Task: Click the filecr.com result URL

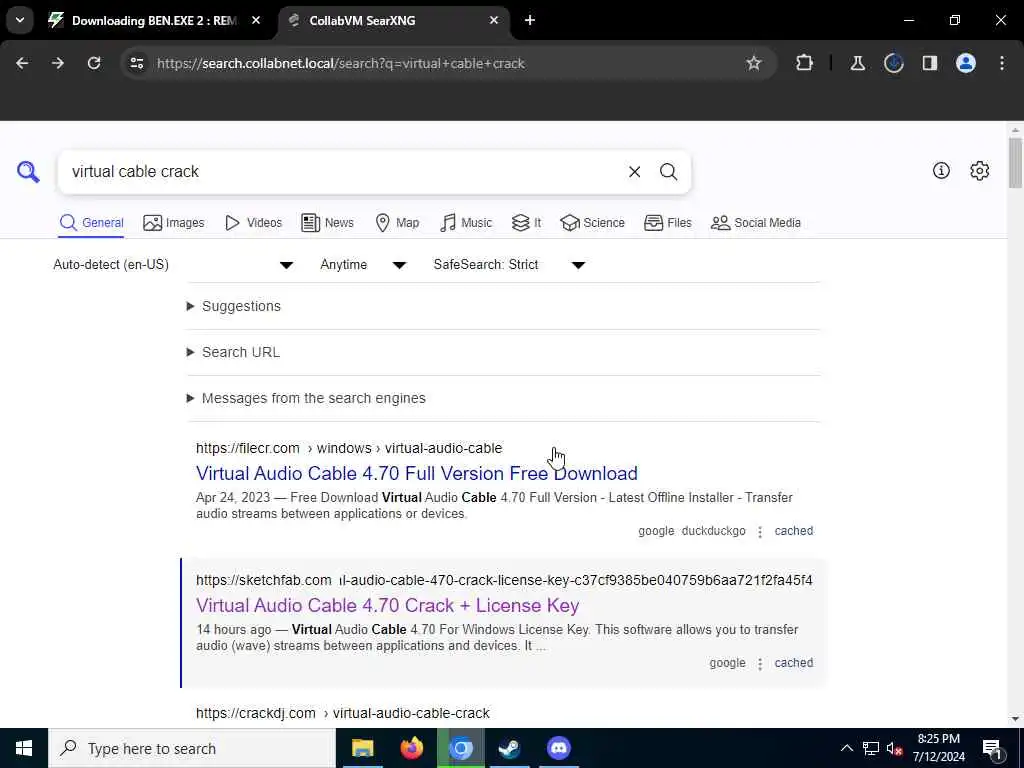Action: pos(349,448)
